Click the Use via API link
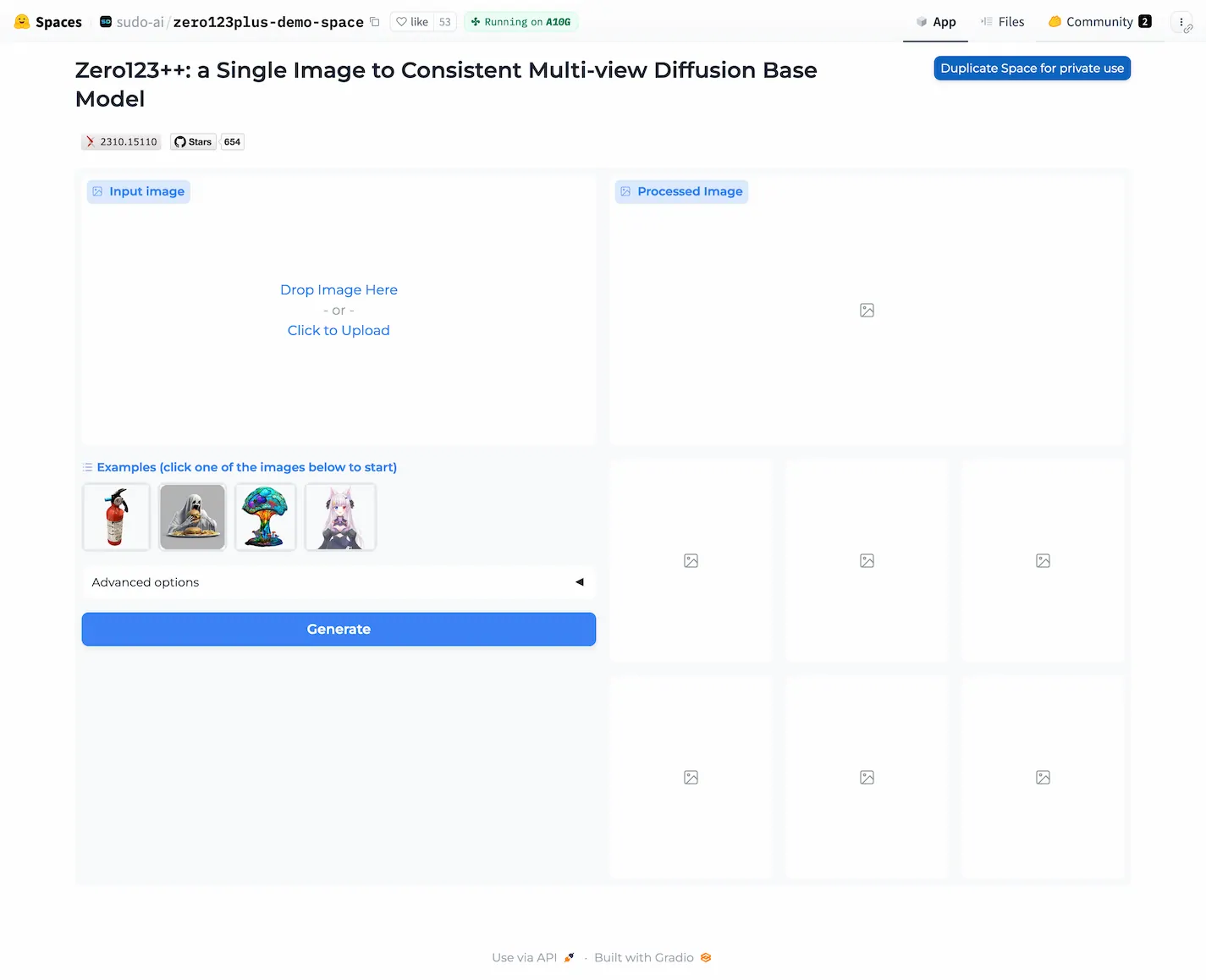Screen dimensions: 1206x980 pos(533,958)
